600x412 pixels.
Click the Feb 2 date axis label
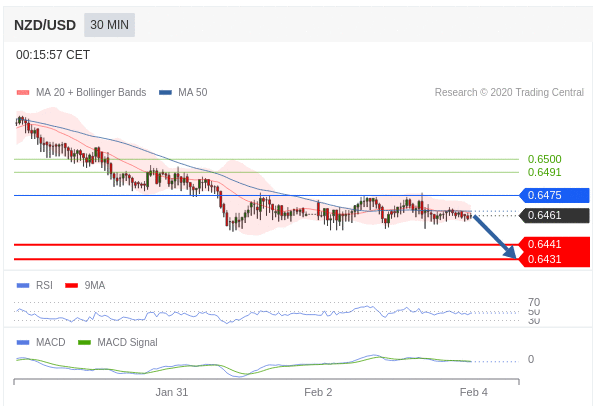pyautogui.click(x=318, y=392)
